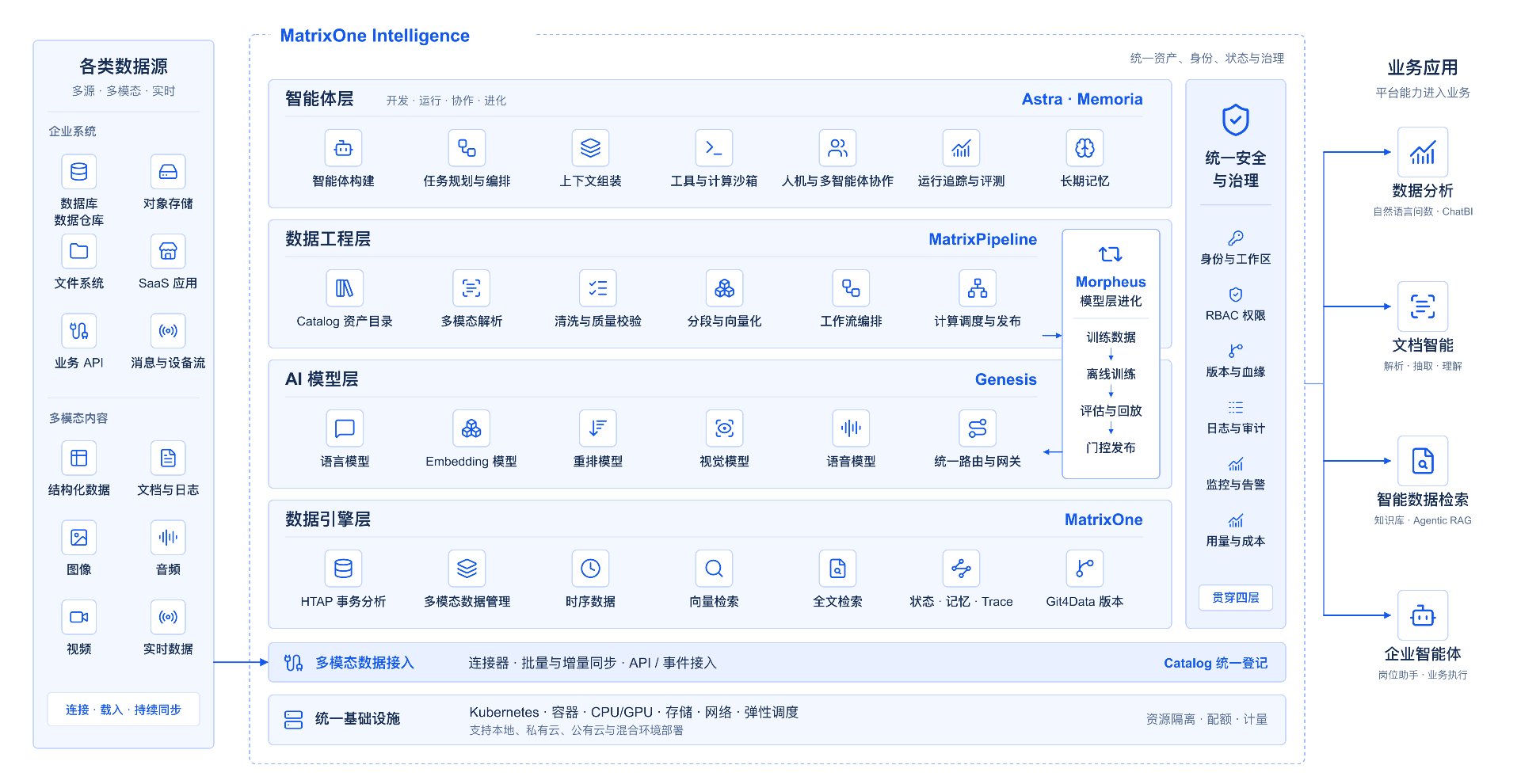Open the Morpheus 模型层进化 loop icon
This screenshot has height=784, width=1521.
coord(1111,254)
